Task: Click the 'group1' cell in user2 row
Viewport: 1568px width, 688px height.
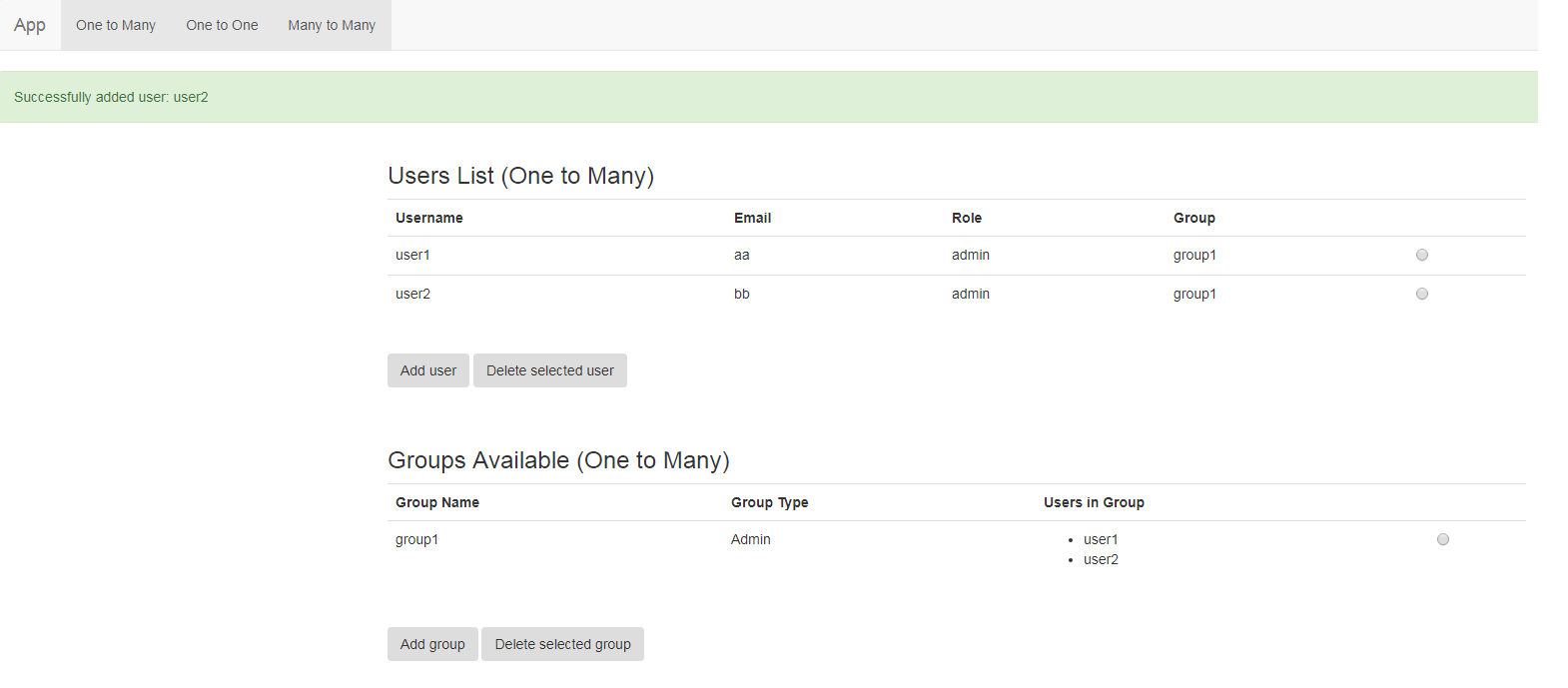Action: [1194, 294]
